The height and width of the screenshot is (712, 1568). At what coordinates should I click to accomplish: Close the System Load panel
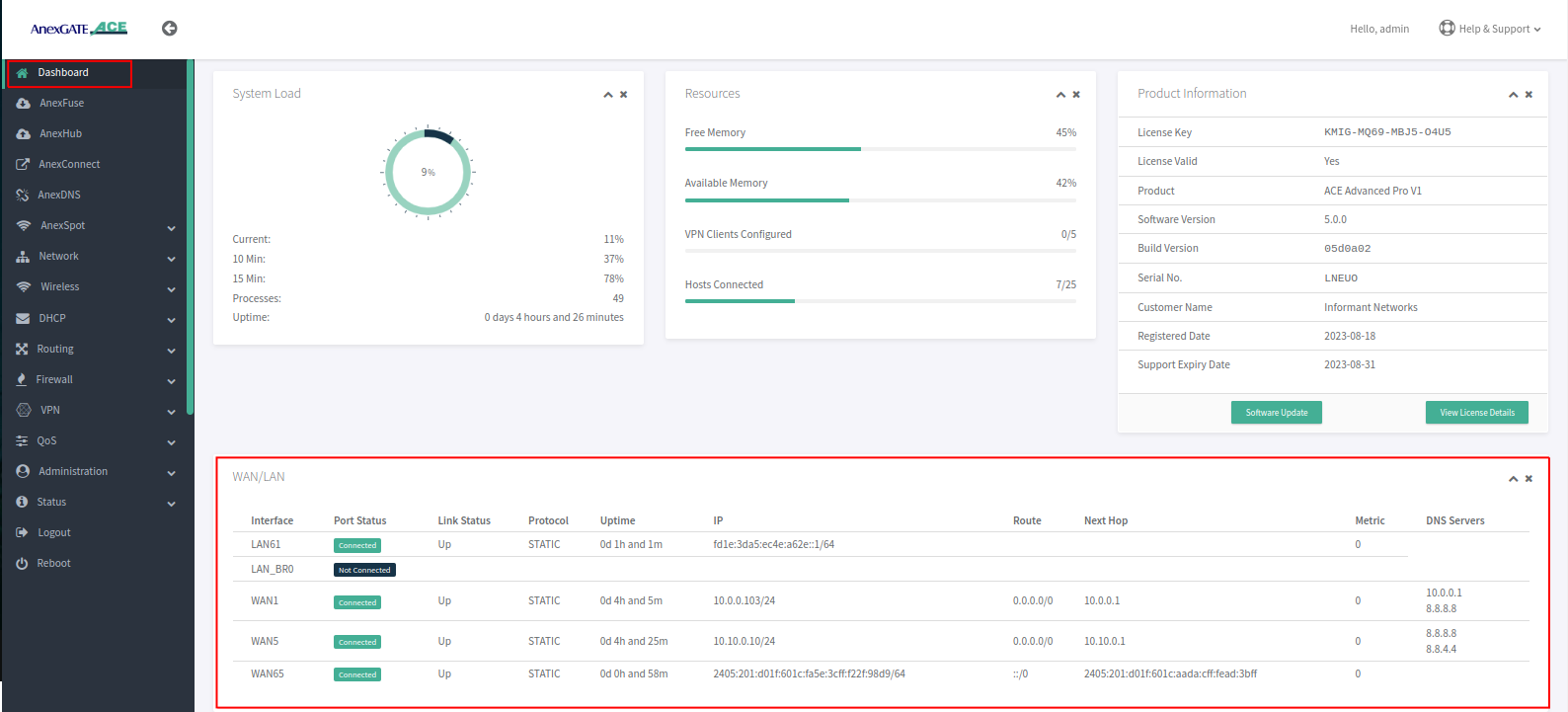(624, 95)
